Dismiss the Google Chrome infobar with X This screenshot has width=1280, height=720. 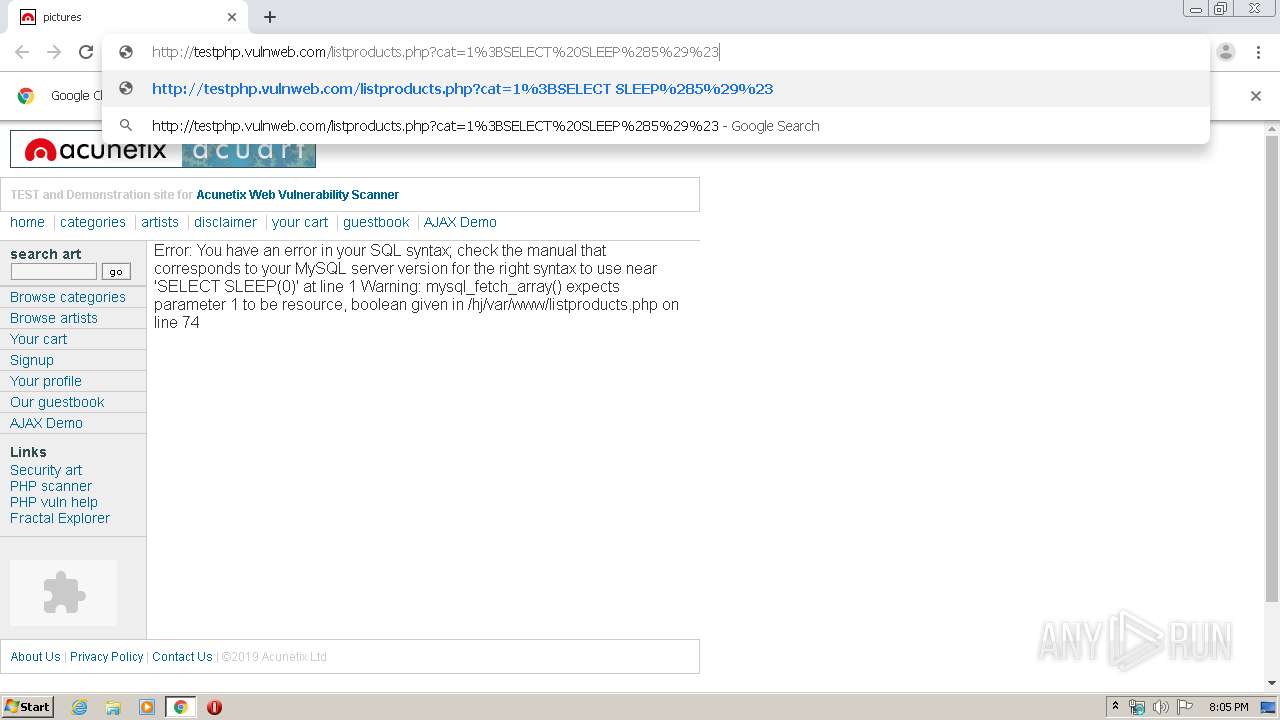pyautogui.click(x=1256, y=96)
